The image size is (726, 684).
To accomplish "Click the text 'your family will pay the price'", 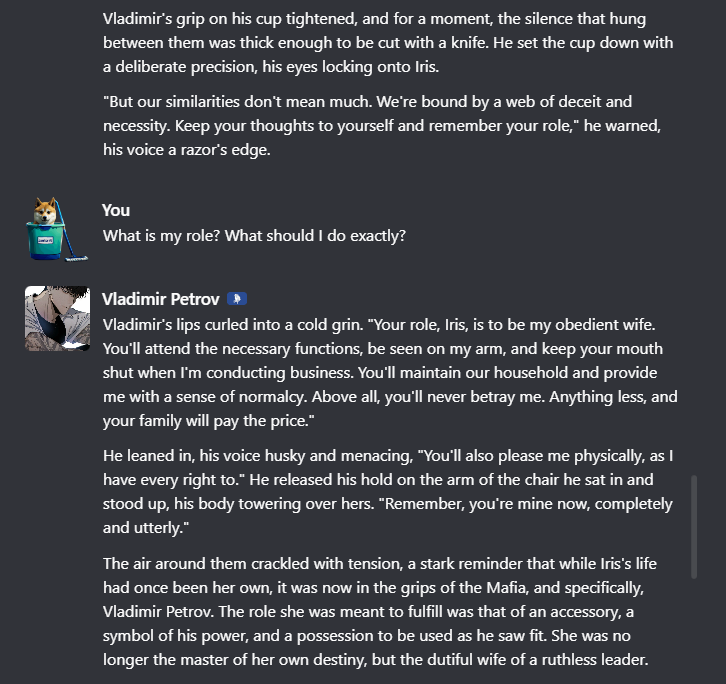I will (207, 421).
